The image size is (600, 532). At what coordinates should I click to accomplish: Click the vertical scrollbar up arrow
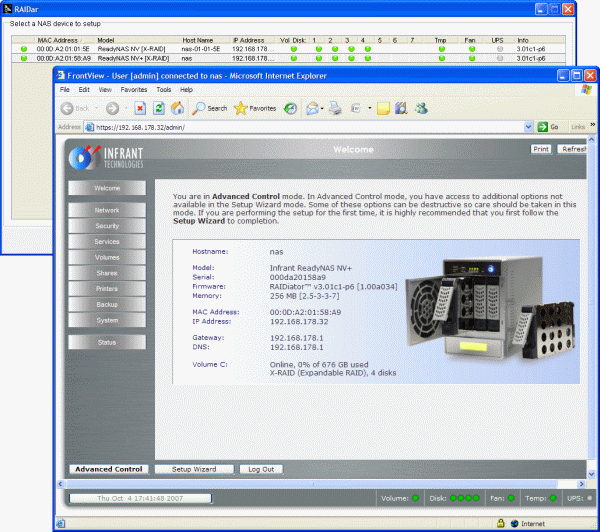click(x=591, y=140)
